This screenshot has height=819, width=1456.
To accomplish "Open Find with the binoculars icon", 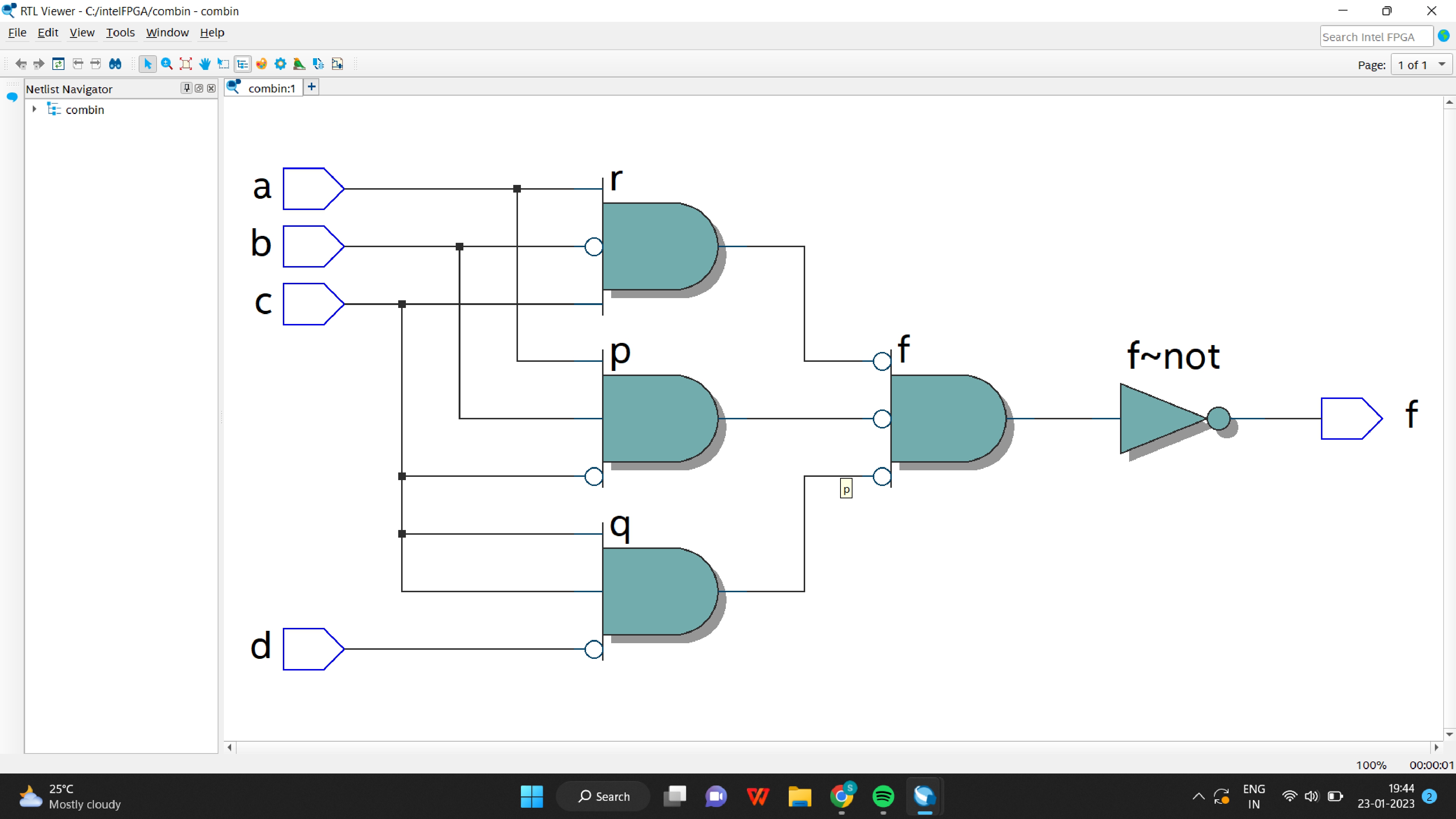I will tap(115, 64).
